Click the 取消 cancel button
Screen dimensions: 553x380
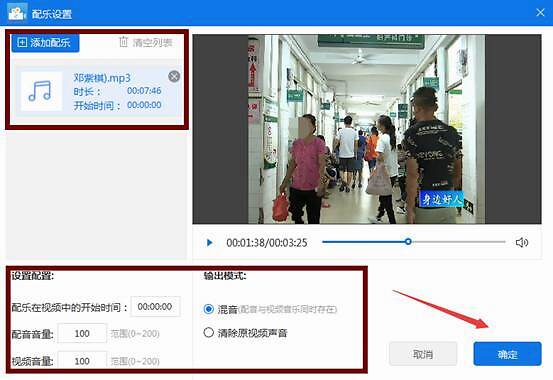click(x=423, y=354)
